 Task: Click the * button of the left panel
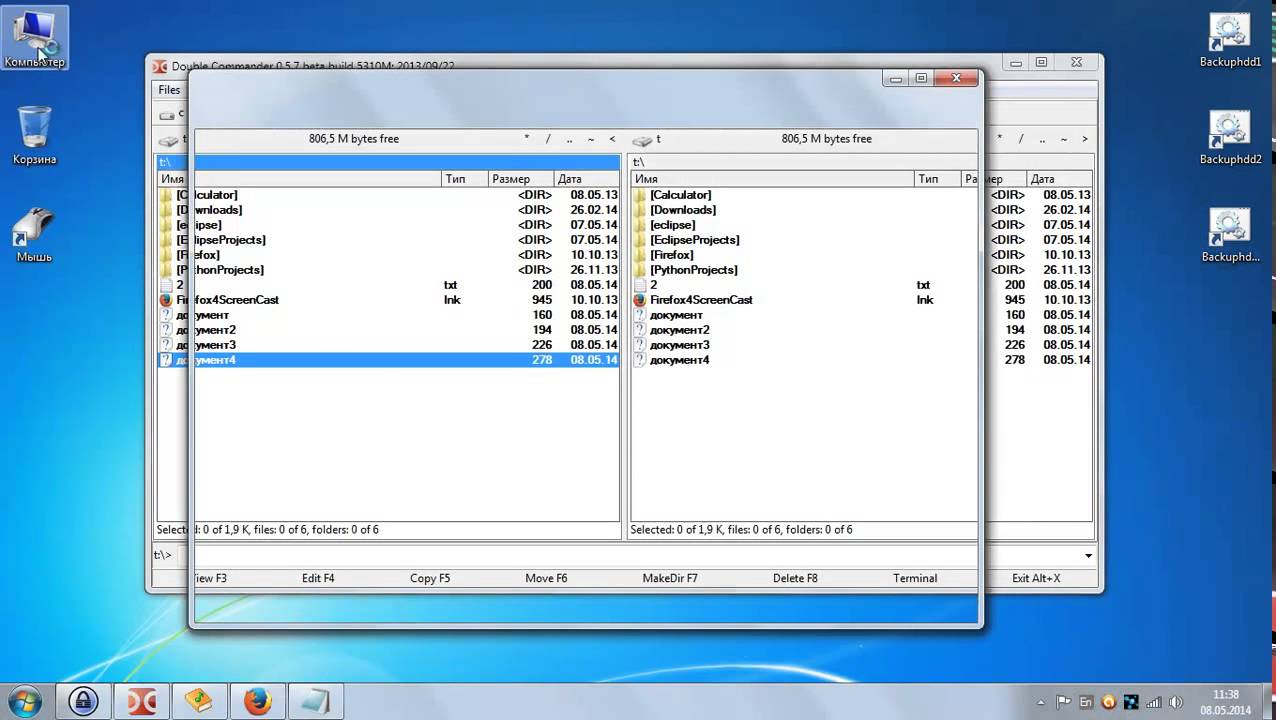[x=527, y=139]
